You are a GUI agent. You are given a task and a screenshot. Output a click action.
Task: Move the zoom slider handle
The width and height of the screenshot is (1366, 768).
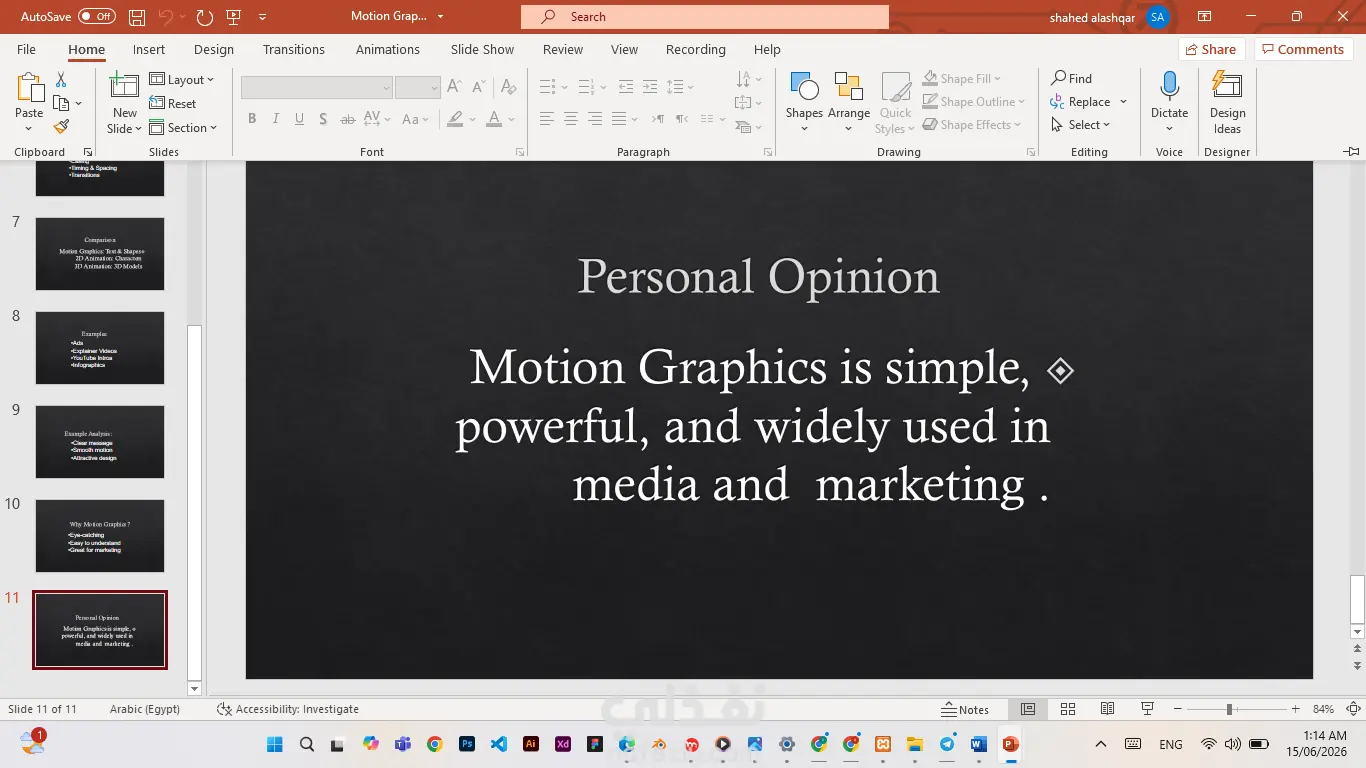point(1229,709)
